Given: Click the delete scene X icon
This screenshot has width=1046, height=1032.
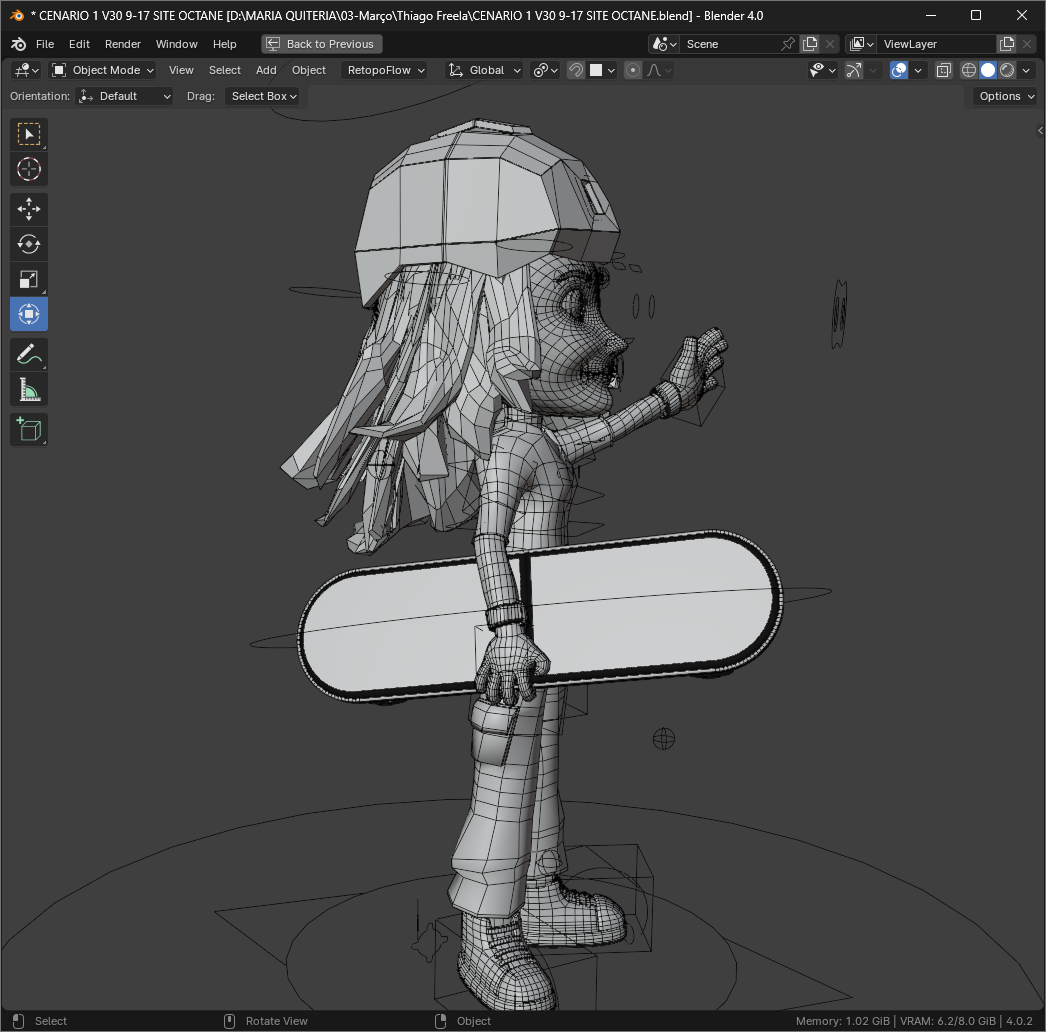Looking at the screenshot, I should tap(830, 44).
